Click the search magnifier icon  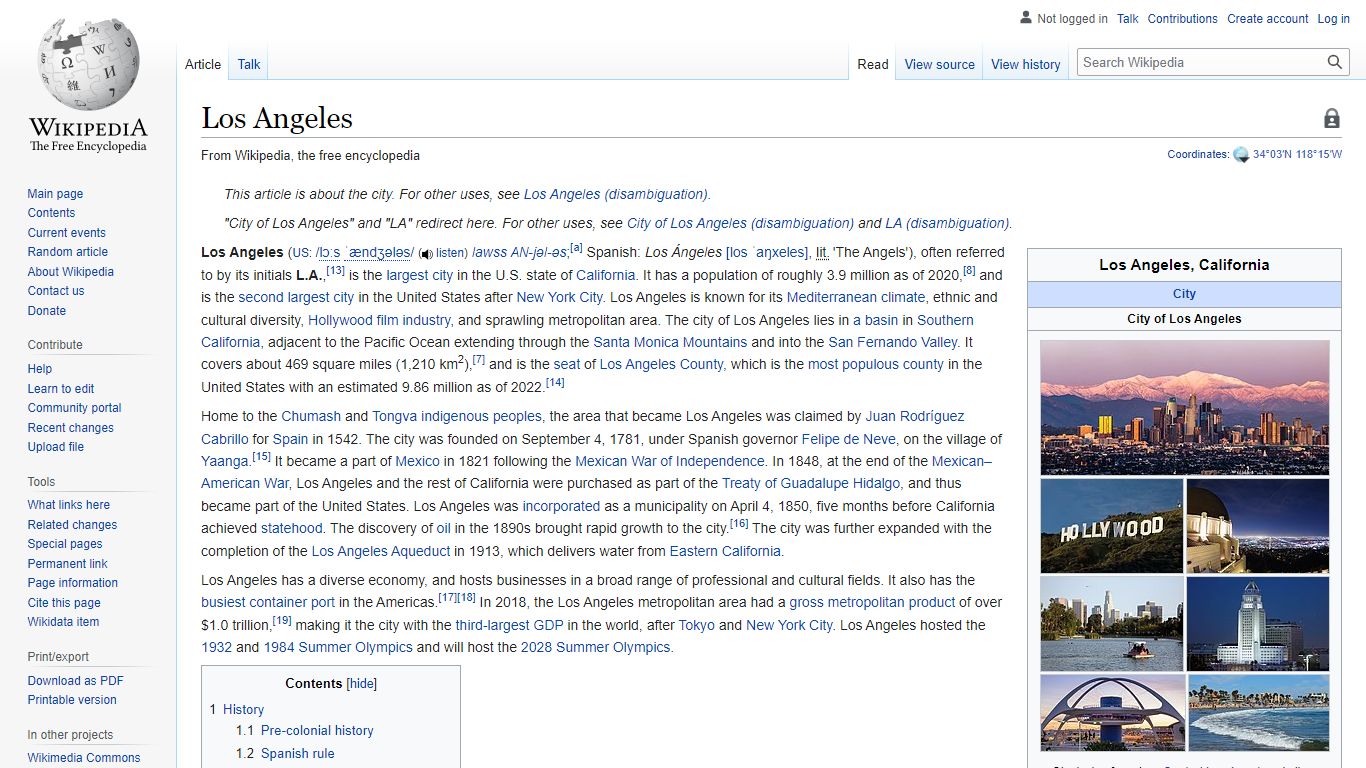coord(1335,62)
